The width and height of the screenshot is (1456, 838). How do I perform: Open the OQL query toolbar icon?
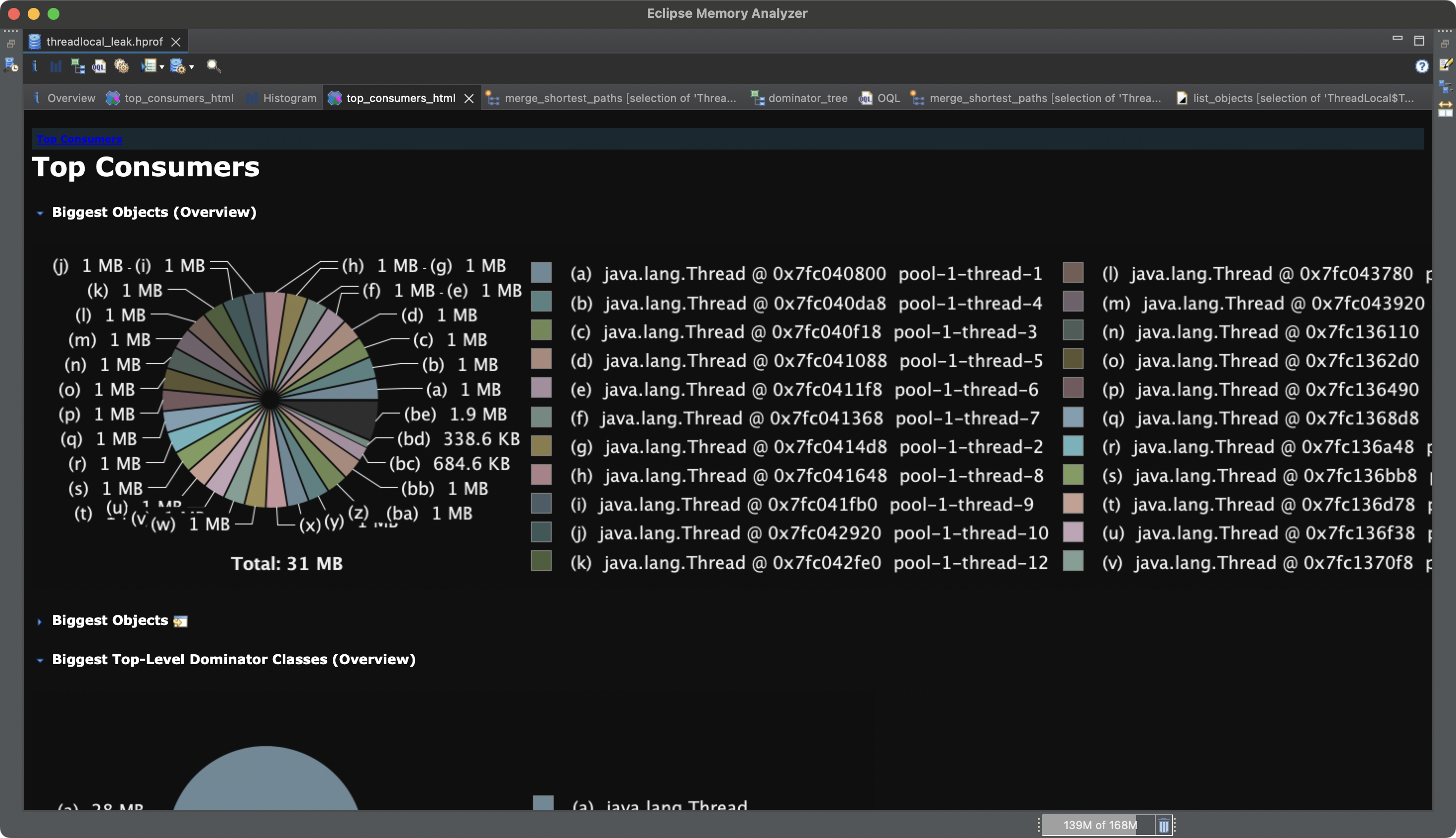click(100, 66)
